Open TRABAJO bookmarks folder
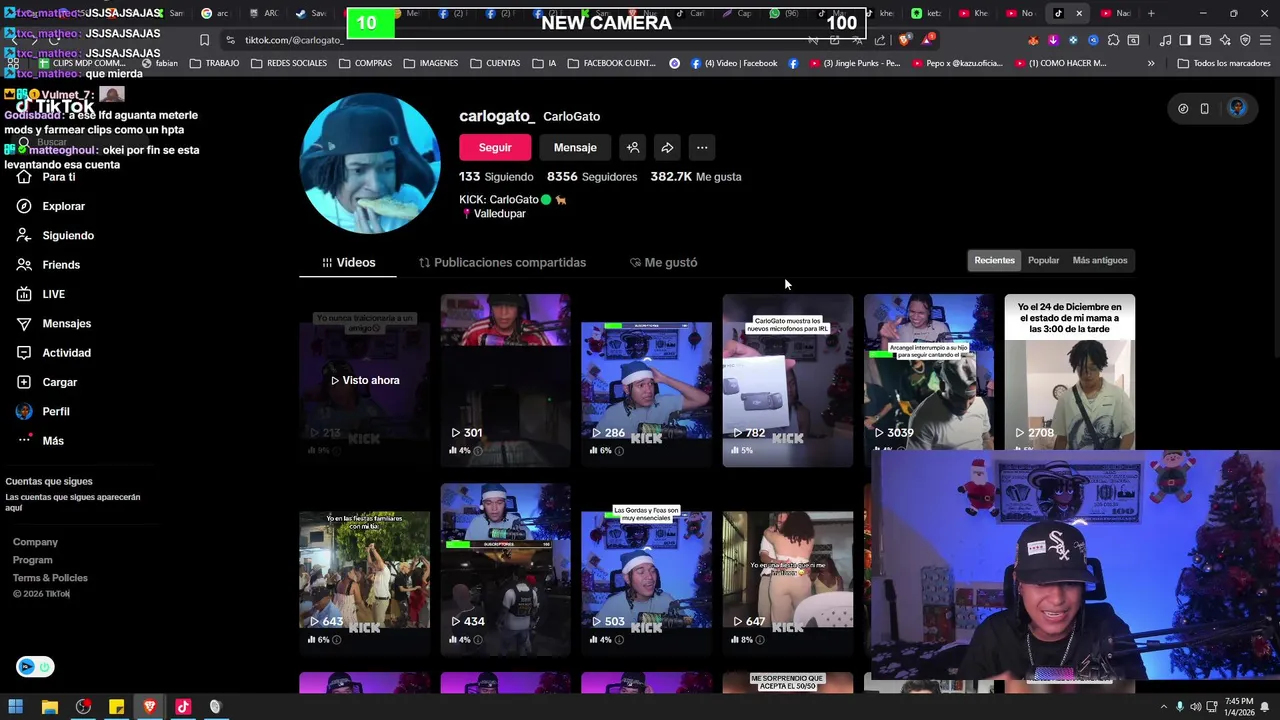Screen dimensions: 1280x720 click(214, 63)
